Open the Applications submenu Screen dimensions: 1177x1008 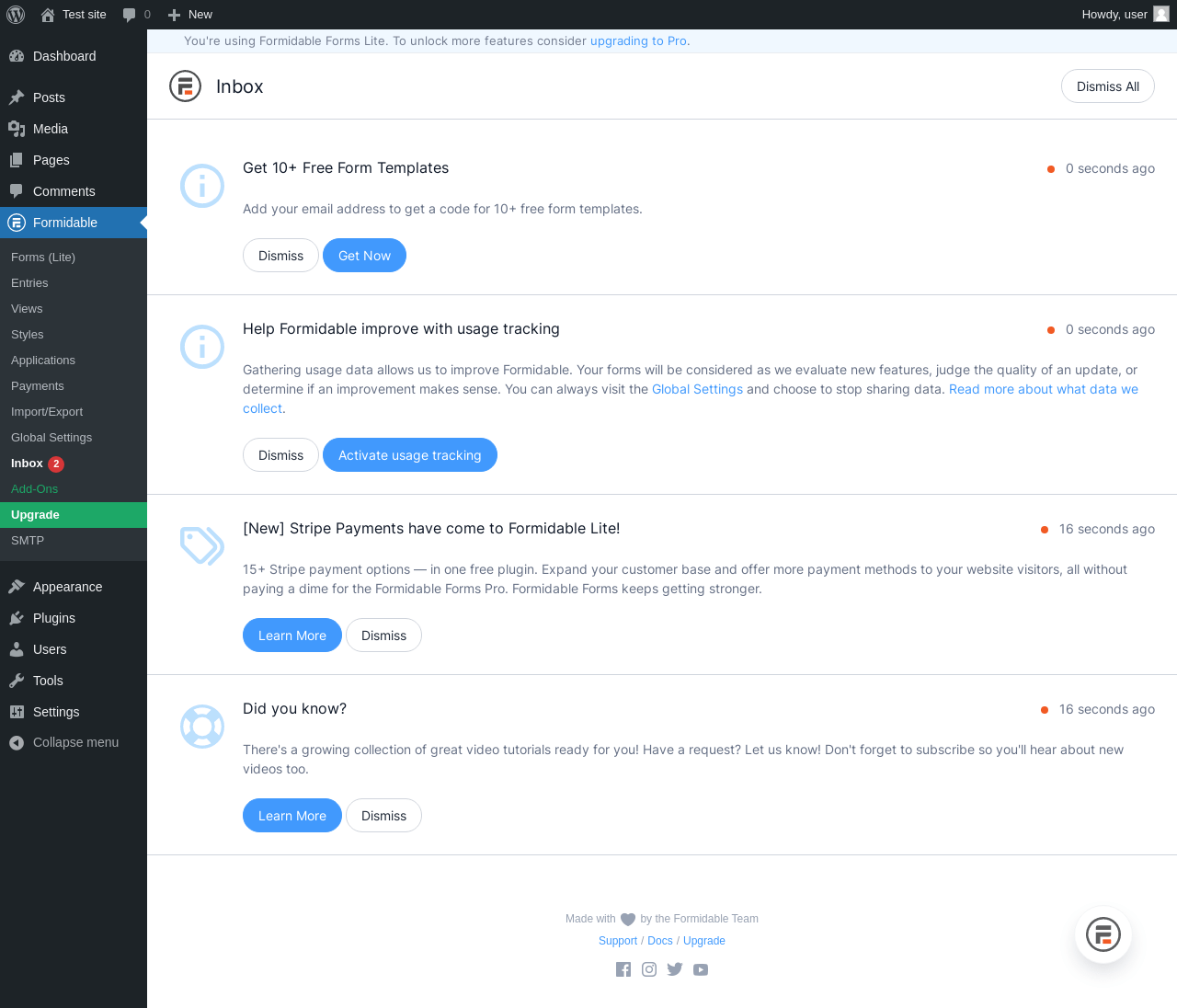pos(74,361)
